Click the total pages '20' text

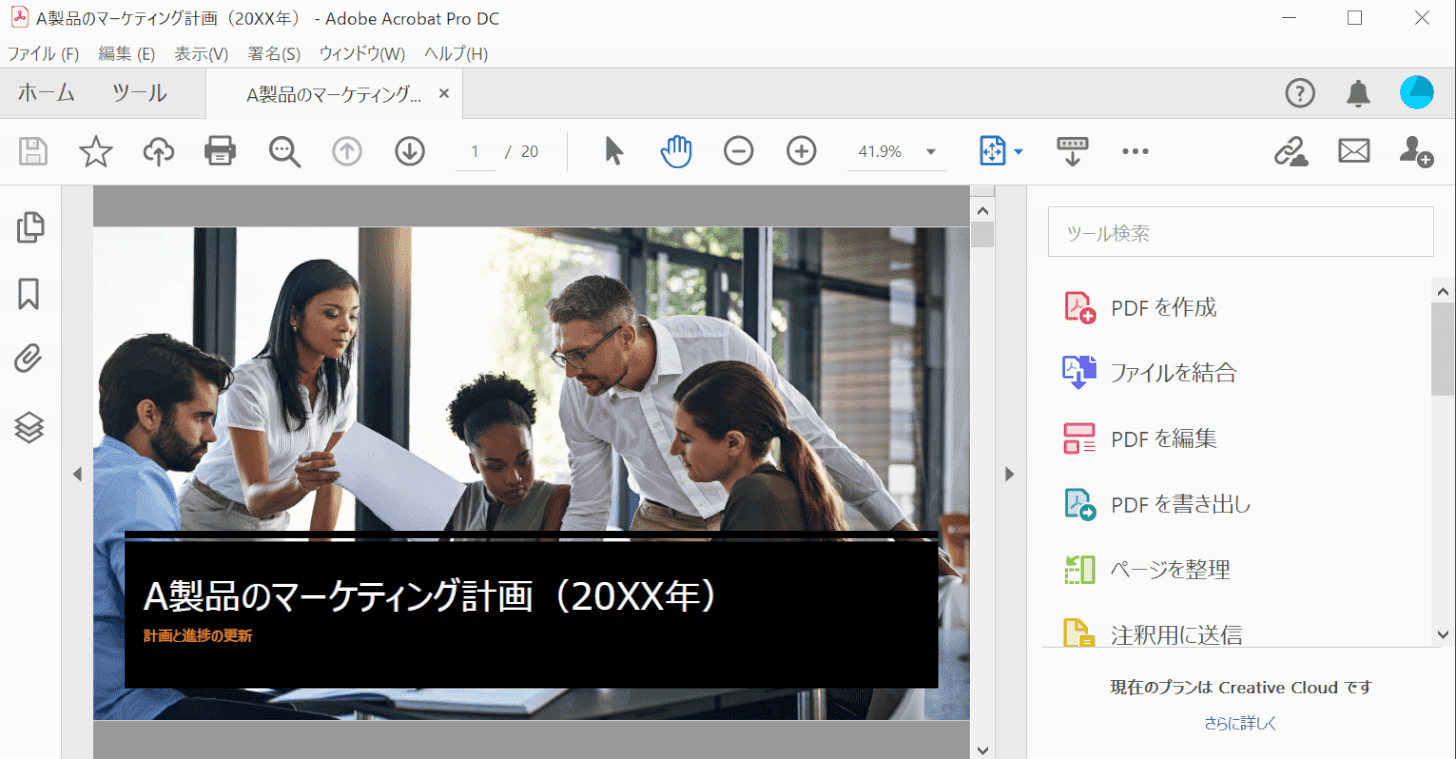(x=530, y=152)
